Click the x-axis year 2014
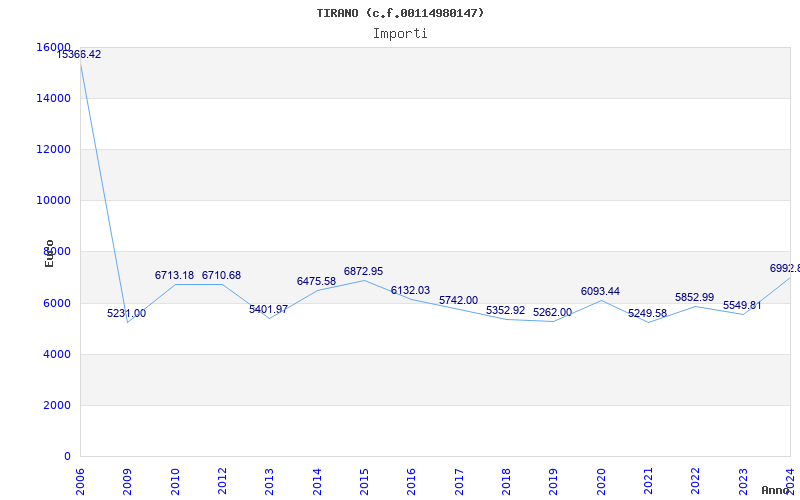Image resolution: width=800 pixels, height=500 pixels. pos(317,481)
